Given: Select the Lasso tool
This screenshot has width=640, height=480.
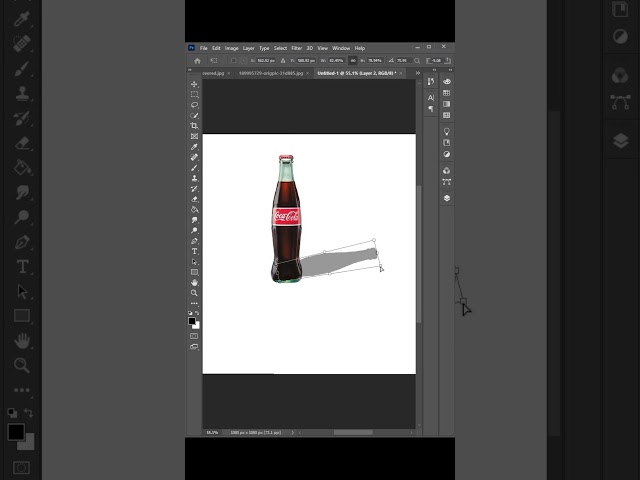Looking at the screenshot, I should pos(194,105).
